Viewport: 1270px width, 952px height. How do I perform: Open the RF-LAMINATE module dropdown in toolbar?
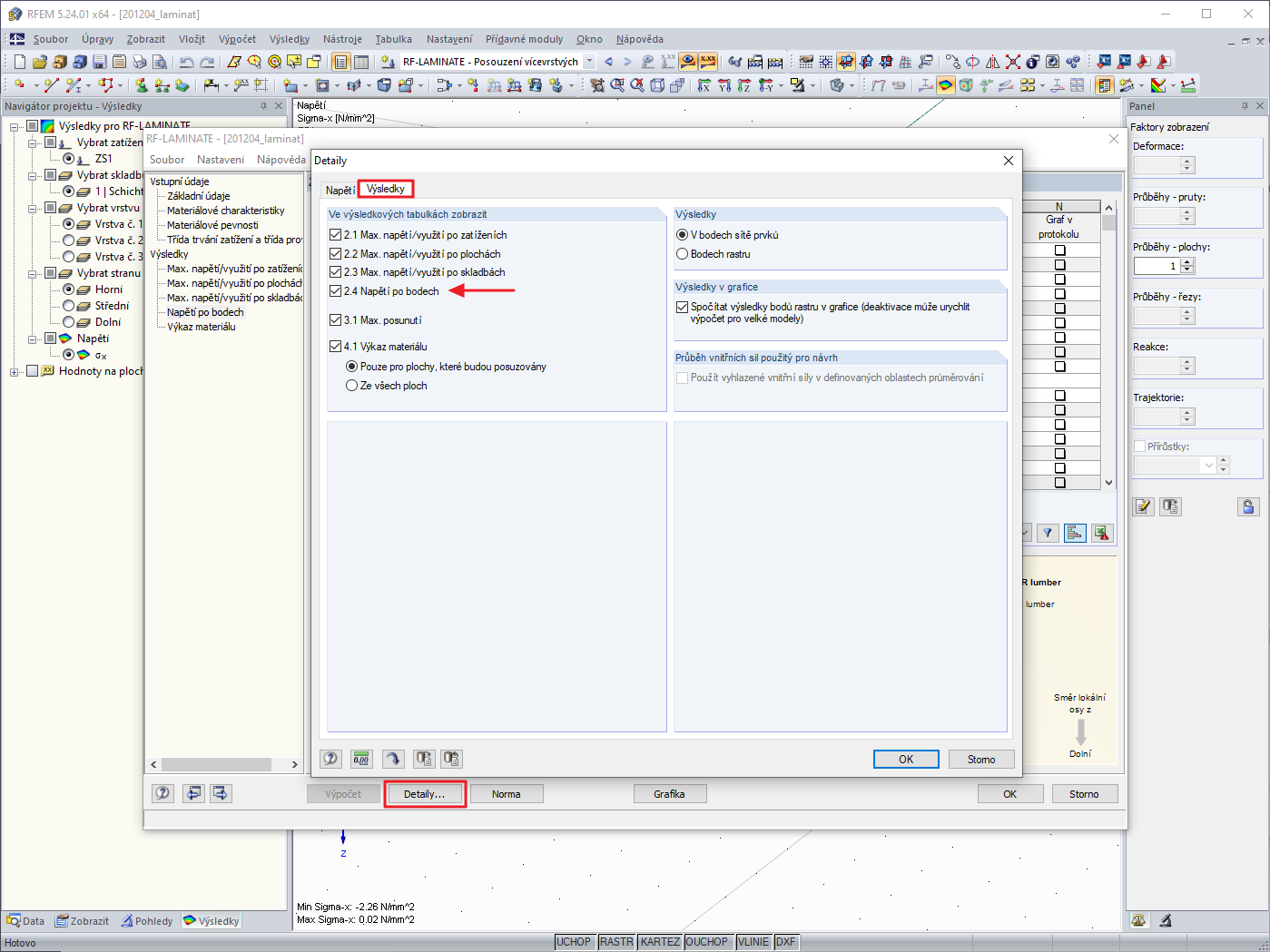coord(589,62)
